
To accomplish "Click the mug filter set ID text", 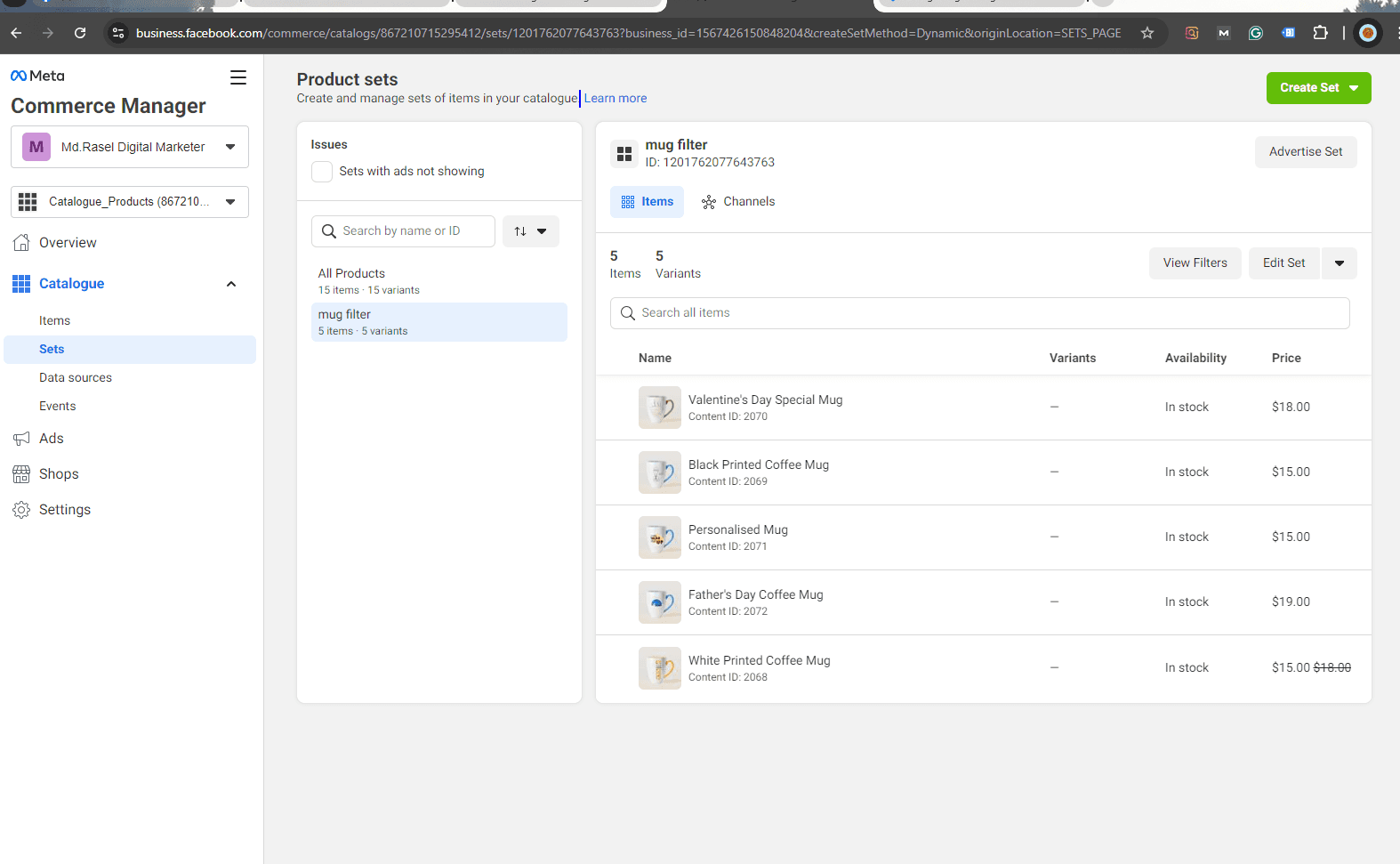I will coord(710,163).
